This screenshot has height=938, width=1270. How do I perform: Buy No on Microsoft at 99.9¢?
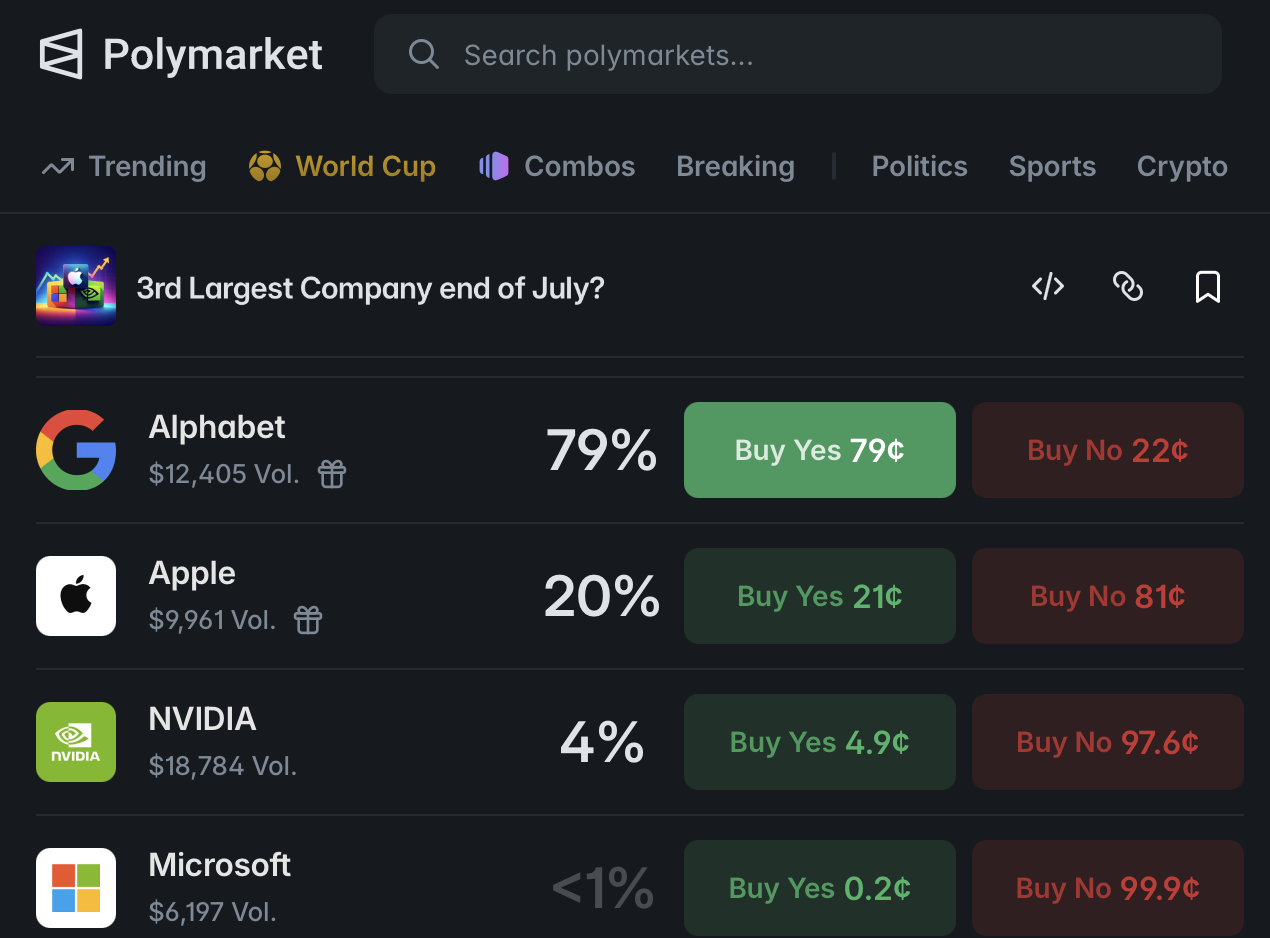click(1108, 888)
